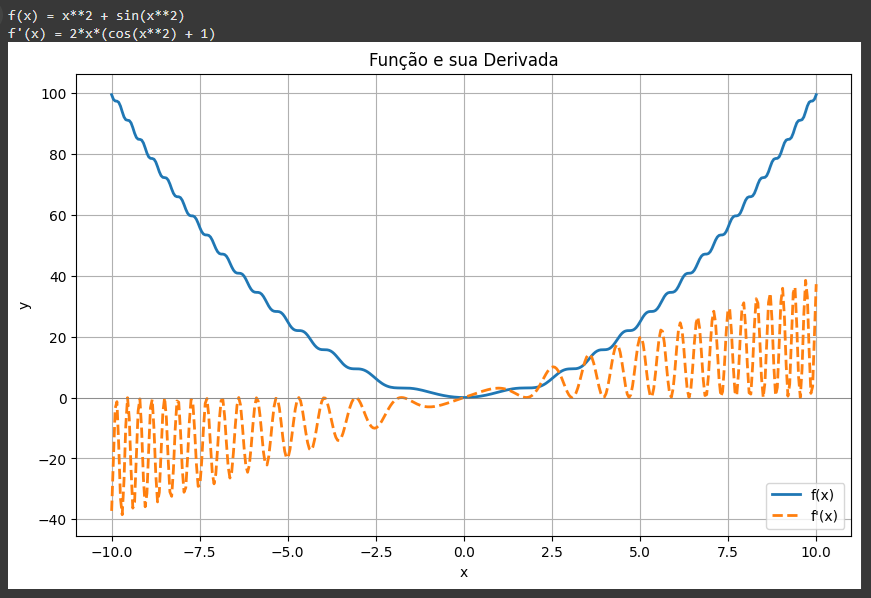Select the blue line sample in the legend

pyautogui.click(x=786, y=496)
